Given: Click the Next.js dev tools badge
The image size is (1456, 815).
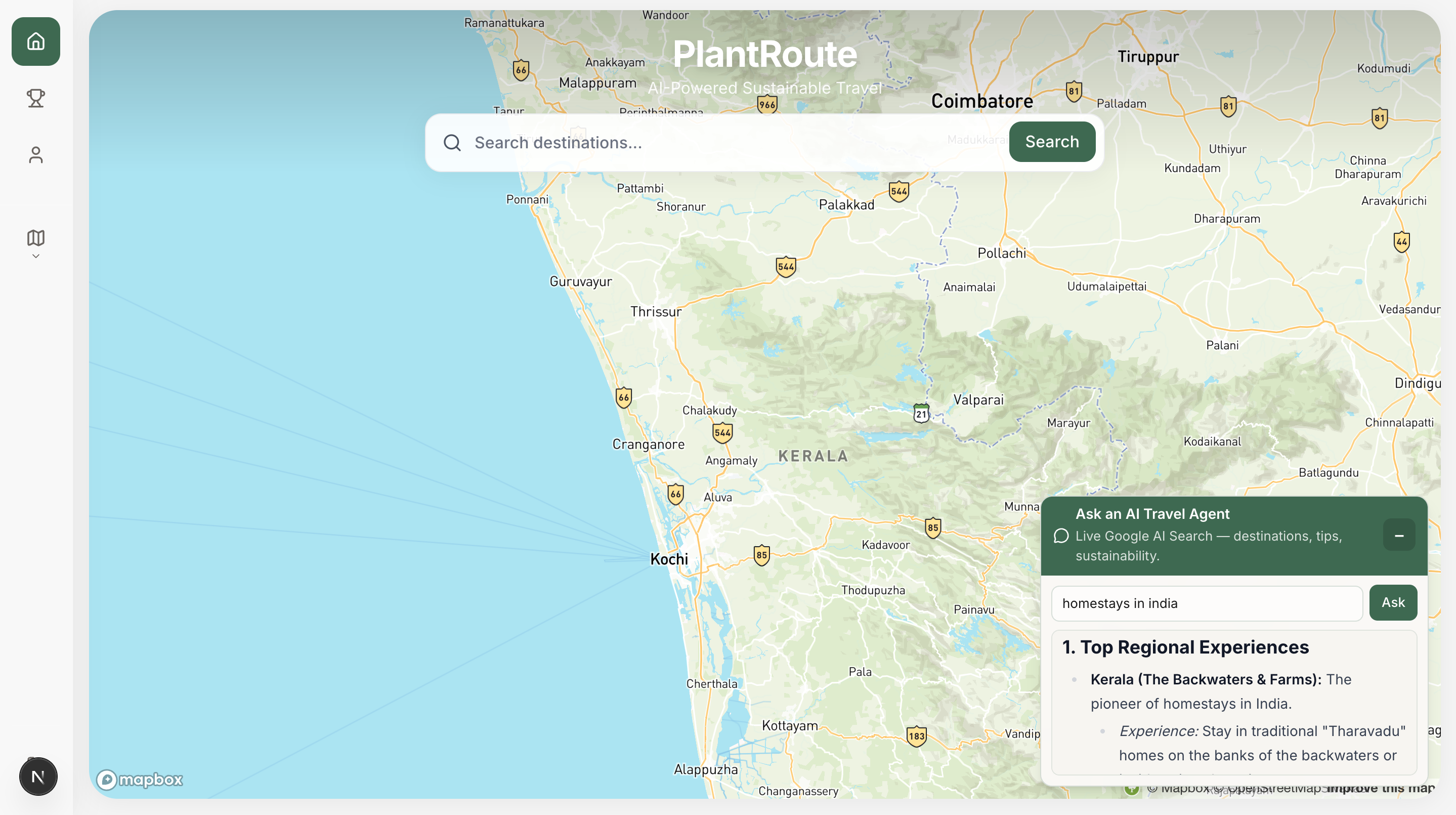Looking at the screenshot, I should 38,777.
